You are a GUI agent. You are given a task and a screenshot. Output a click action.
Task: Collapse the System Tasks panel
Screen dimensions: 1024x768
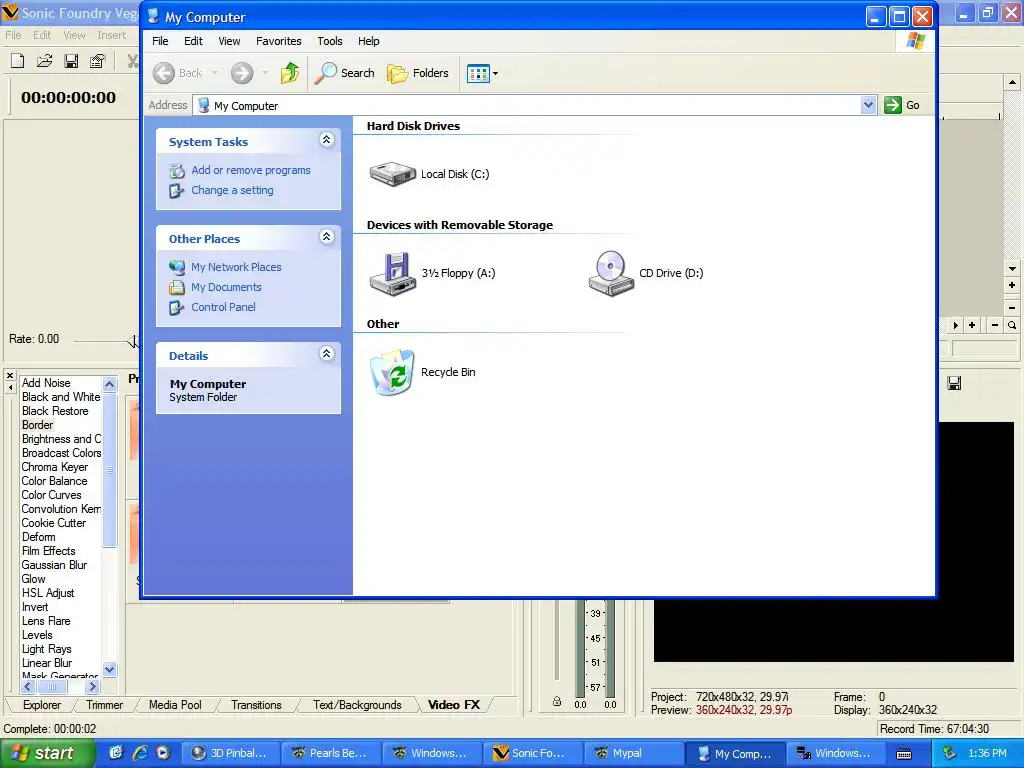pos(327,140)
